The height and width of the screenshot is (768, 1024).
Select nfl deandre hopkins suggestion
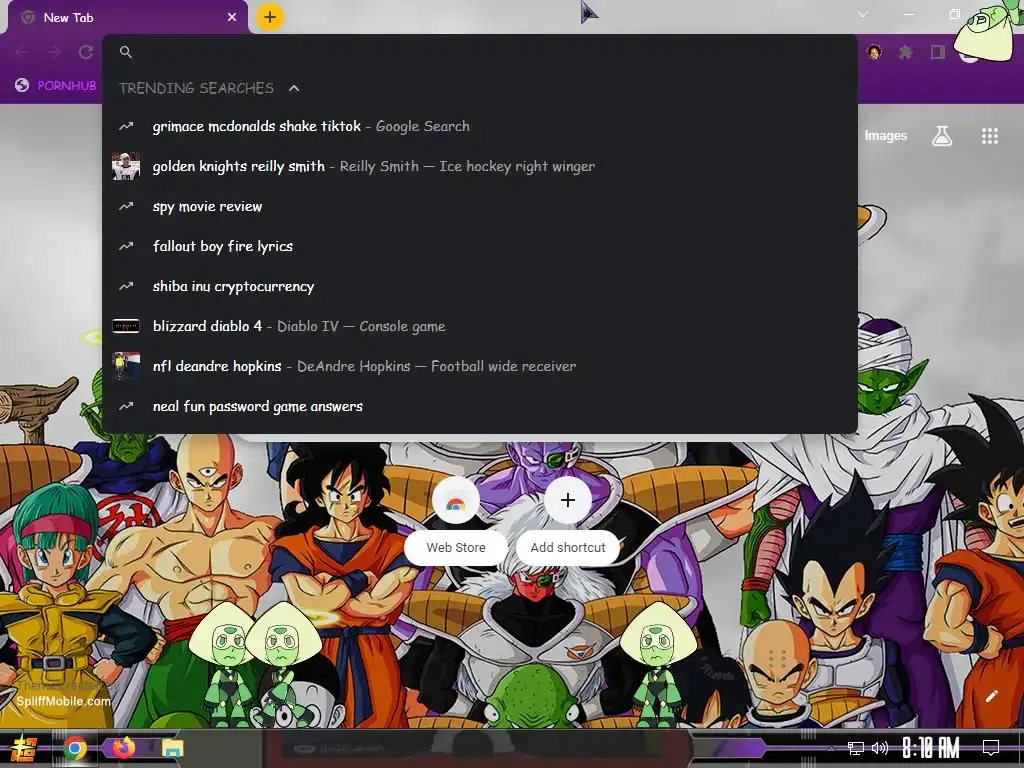tap(480, 366)
